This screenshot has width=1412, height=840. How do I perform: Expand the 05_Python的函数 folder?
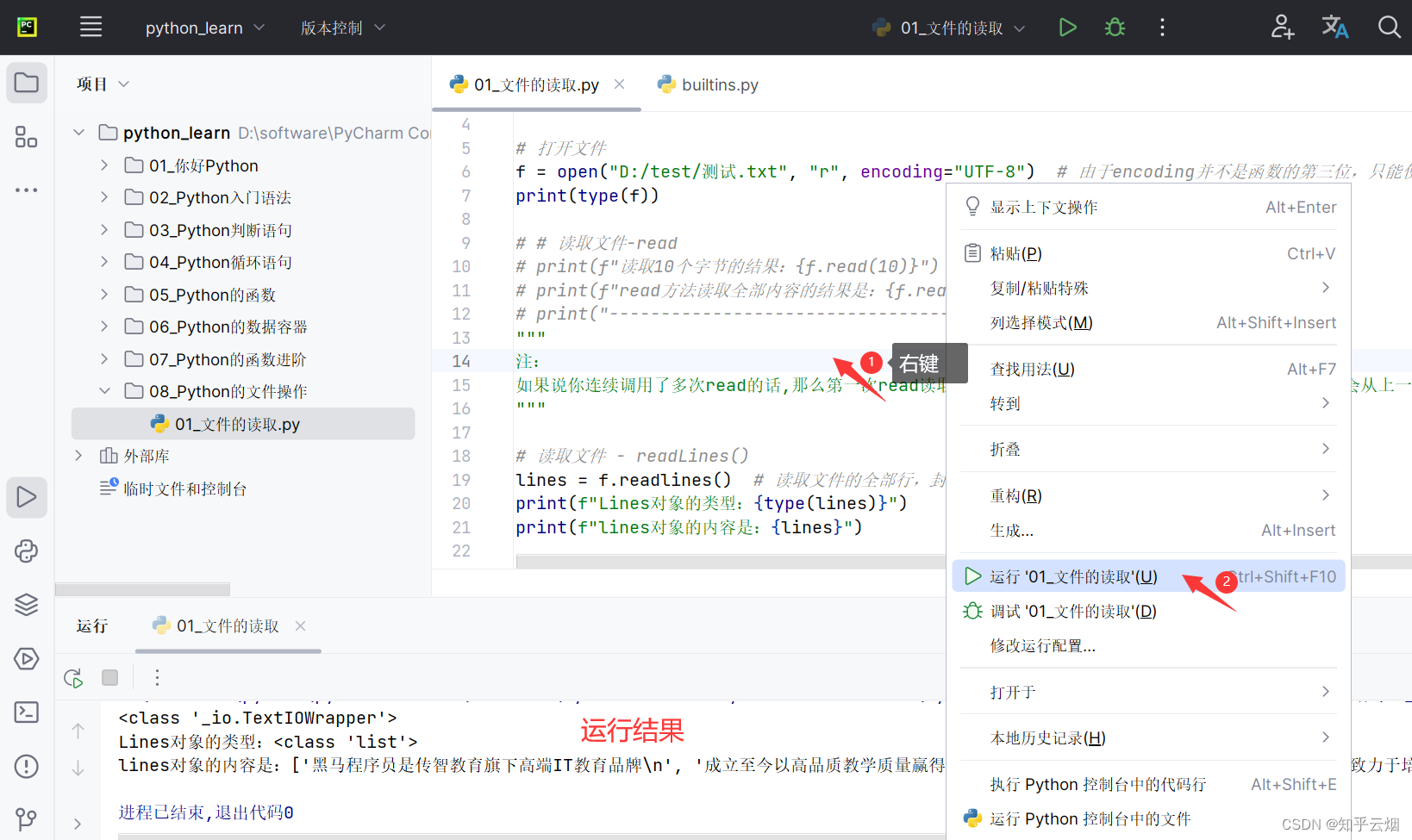[104, 295]
